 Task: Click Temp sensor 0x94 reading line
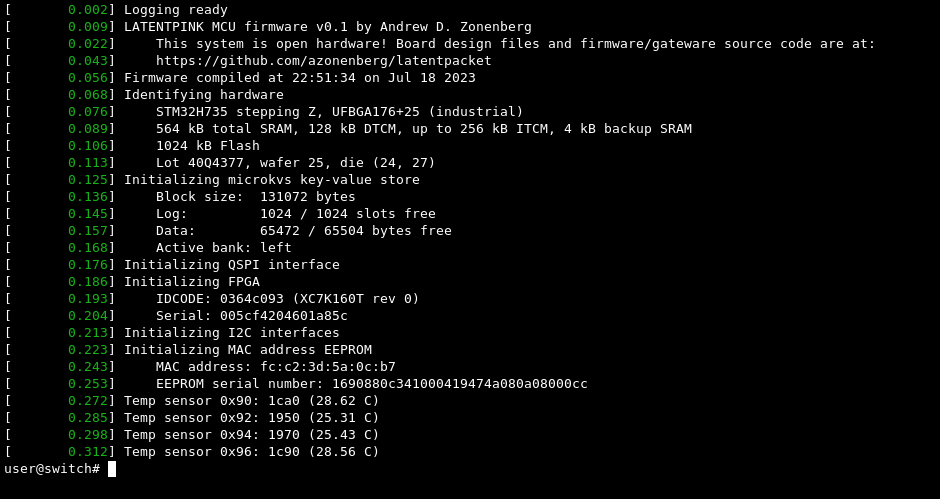[x=252, y=435]
